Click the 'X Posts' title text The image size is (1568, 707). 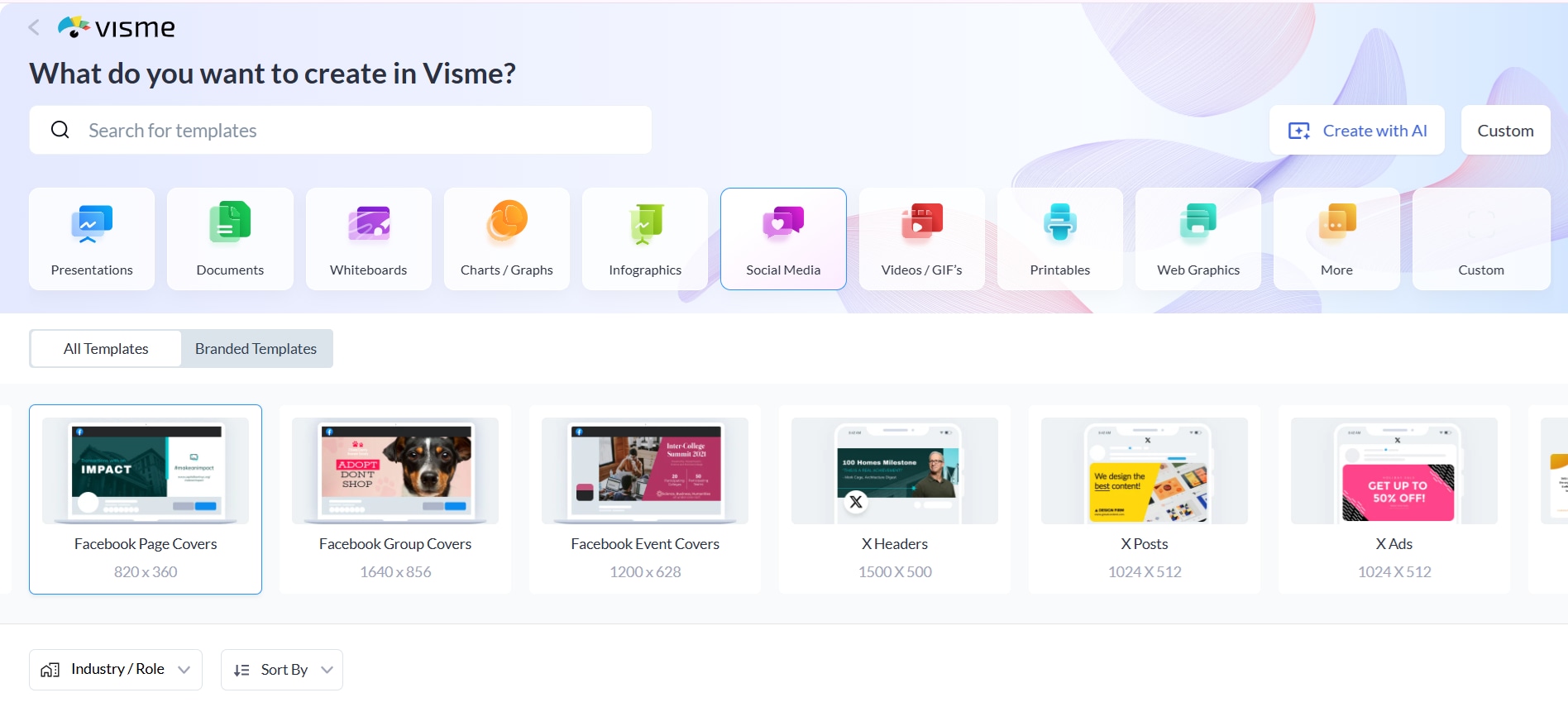1145,544
